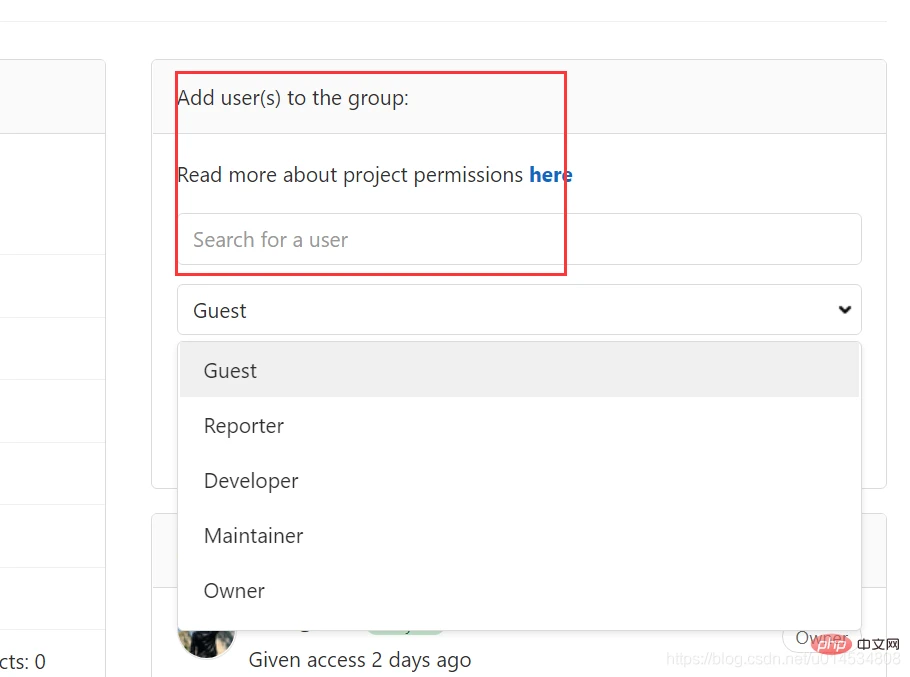Click the dropdown chevron on the role selector
The height and width of the screenshot is (677, 910).
pyautogui.click(x=845, y=310)
